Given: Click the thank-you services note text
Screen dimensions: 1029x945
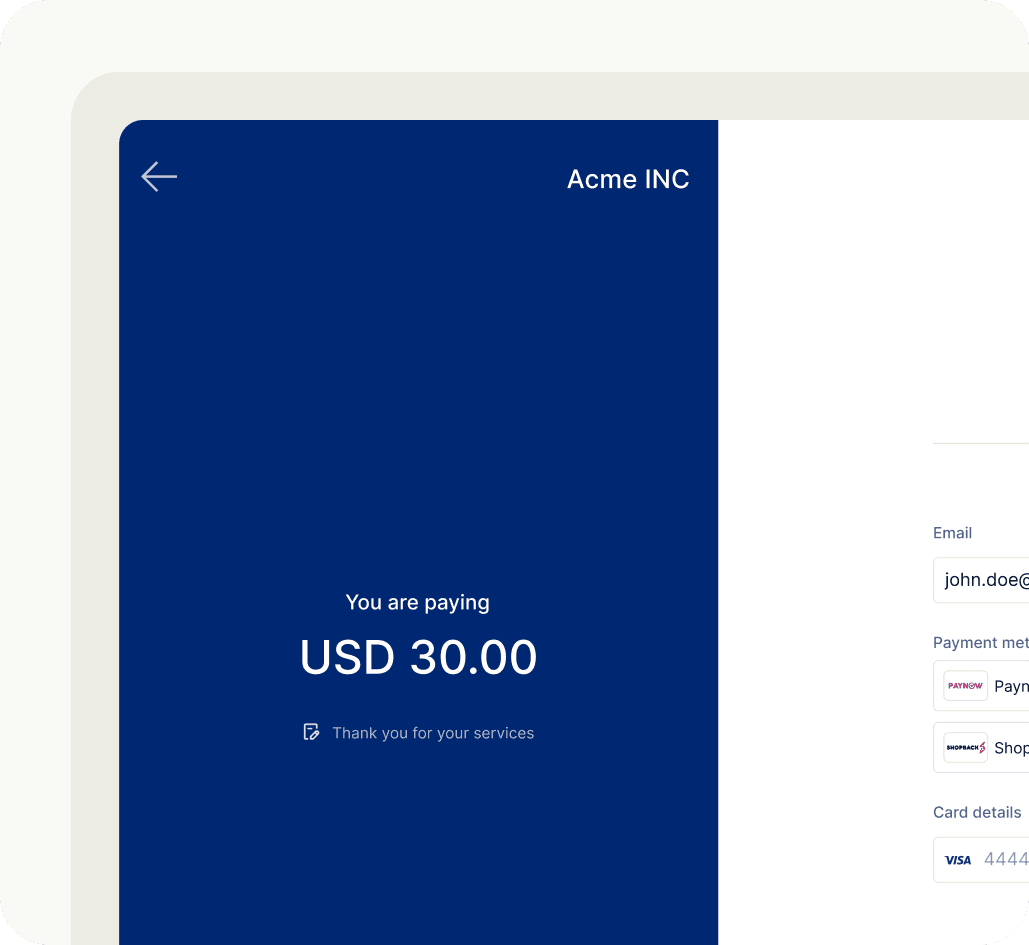Looking at the screenshot, I should (x=433, y=732).
